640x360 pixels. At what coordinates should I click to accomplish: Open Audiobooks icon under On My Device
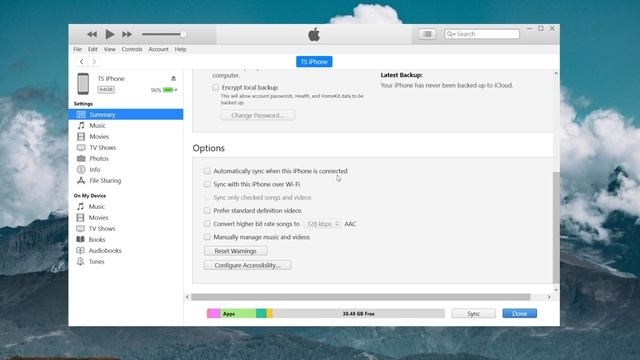click(81, 251)
